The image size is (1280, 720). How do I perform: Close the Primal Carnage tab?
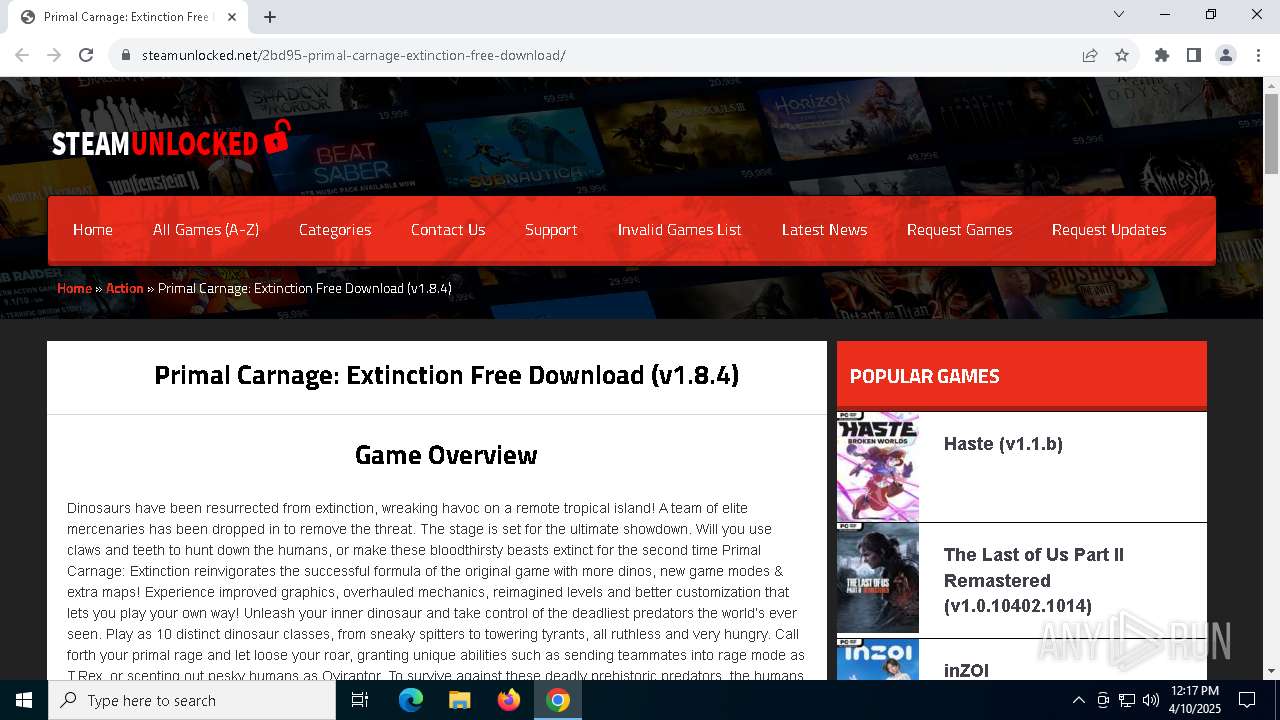click(232, 16)
